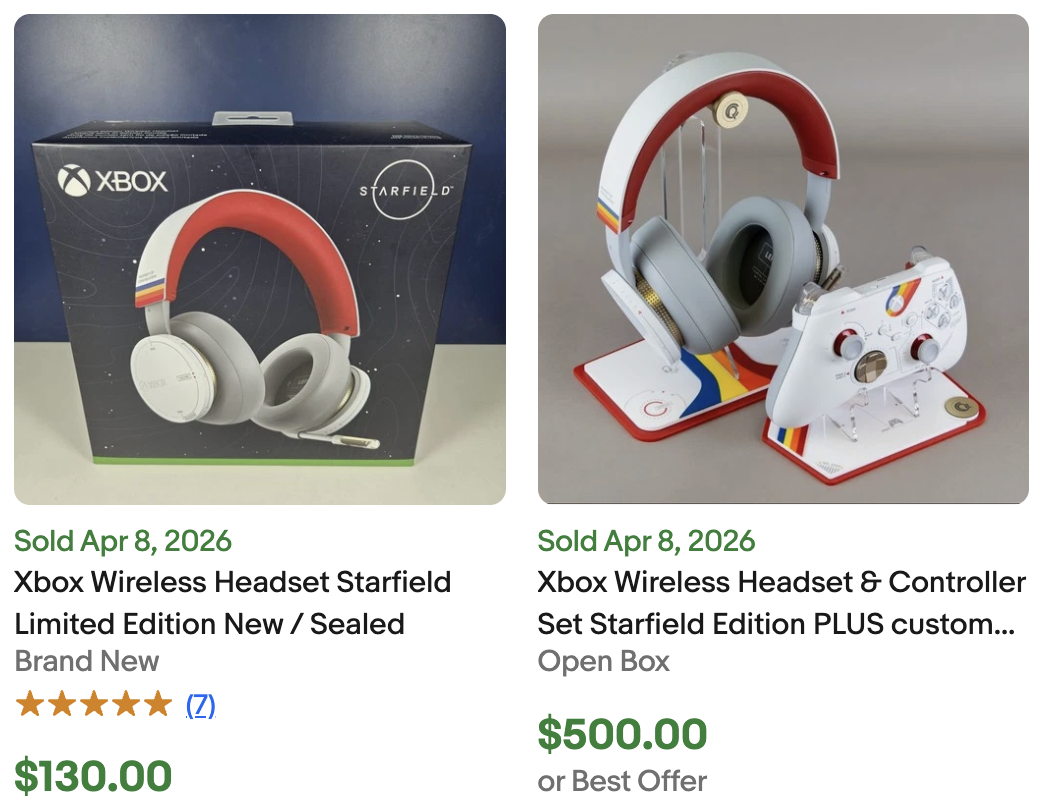This screenshot has height=806, width=1048.
Task: View the headset and controller stand thumbnail
Action: [x=783, y=257]
